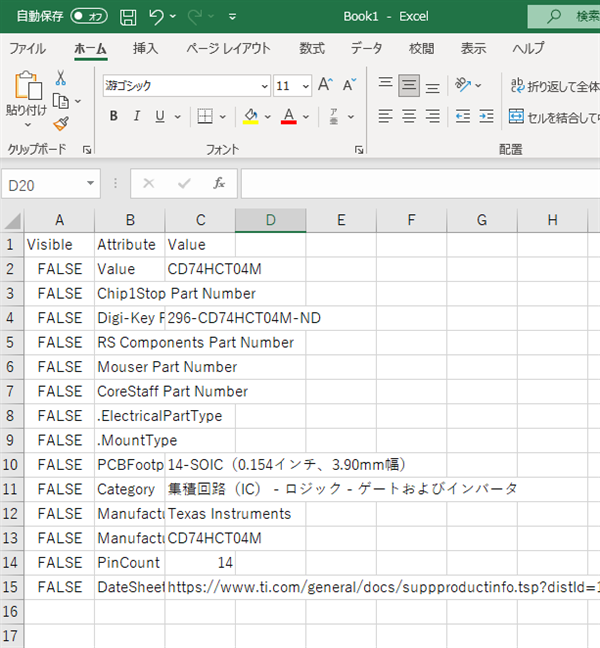Click the Font Color A icon

pyautogui.click(x=289, y=116)
